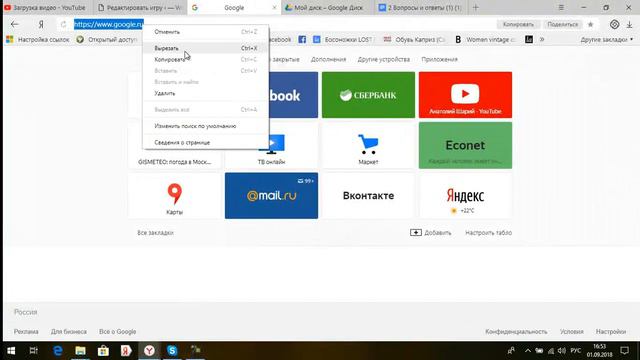This screenshot has width=640, height=360.
Task: Click the selected URL in address bar
Action: click(x=109, y=24)
